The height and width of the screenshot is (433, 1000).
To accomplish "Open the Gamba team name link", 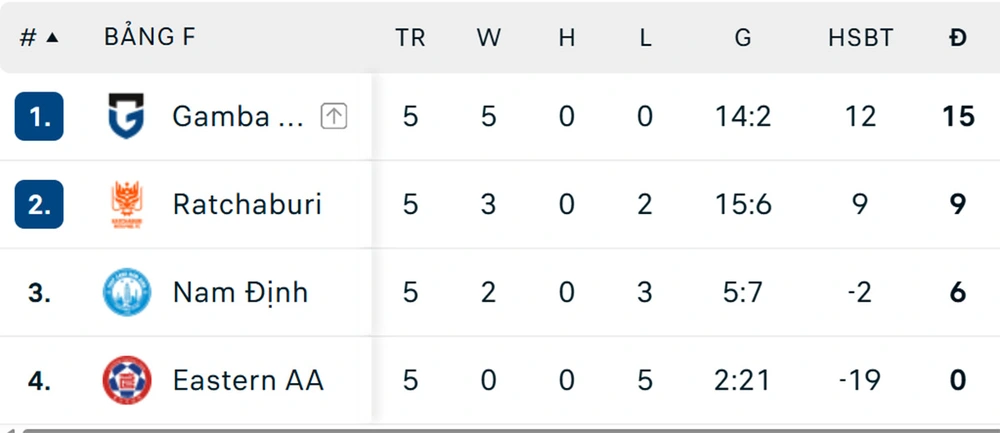I will pyautogui.click(x=238, y=117).
